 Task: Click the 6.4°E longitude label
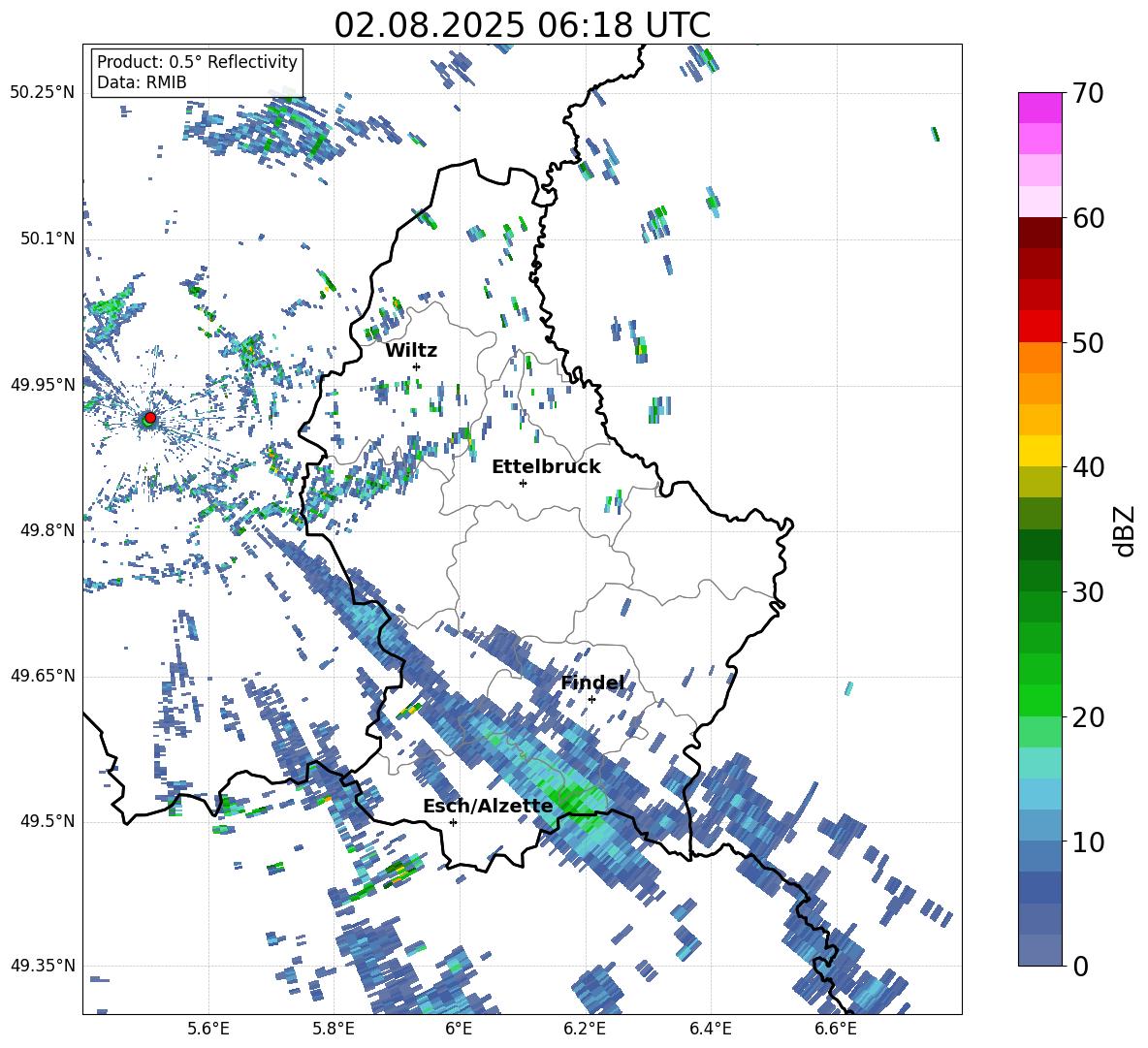click(710, 1029)
